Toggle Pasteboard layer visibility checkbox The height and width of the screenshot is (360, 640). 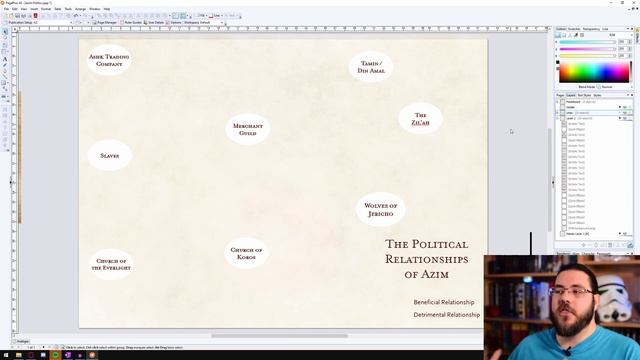(563, 102)
